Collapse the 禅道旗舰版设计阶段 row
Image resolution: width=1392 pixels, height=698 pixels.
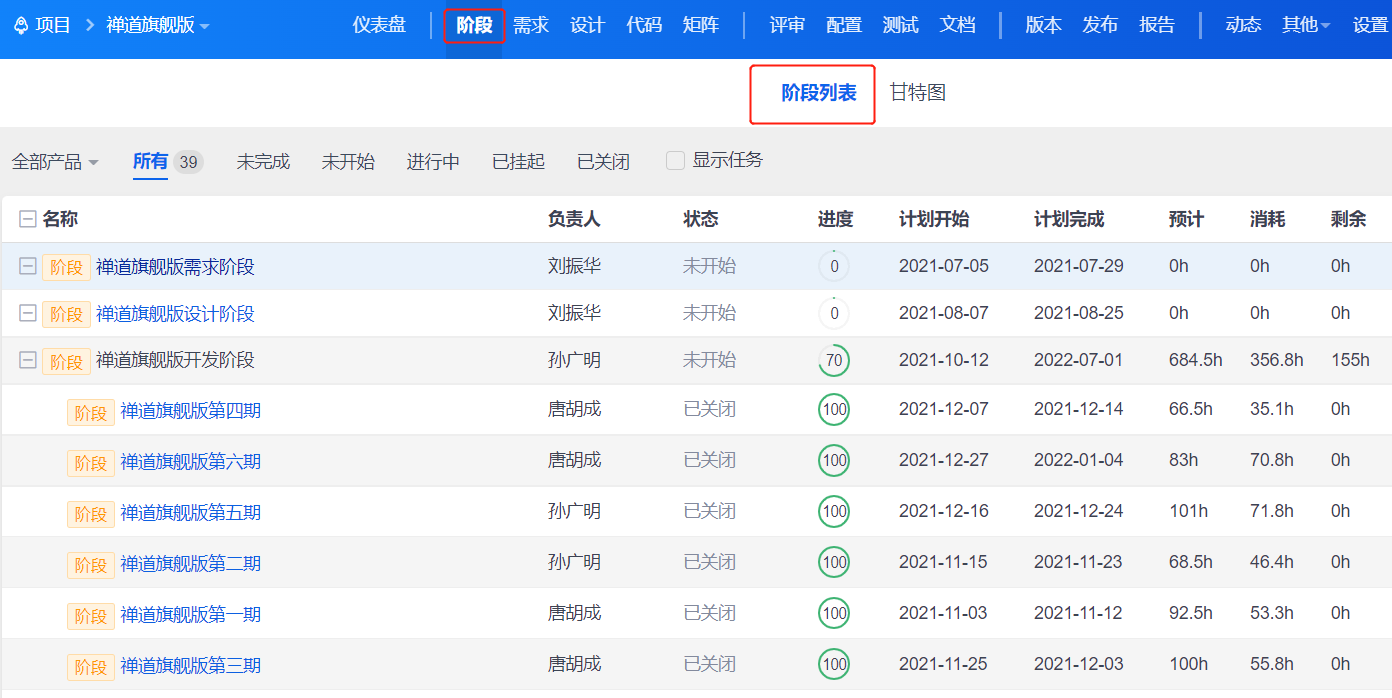point(28,314)
